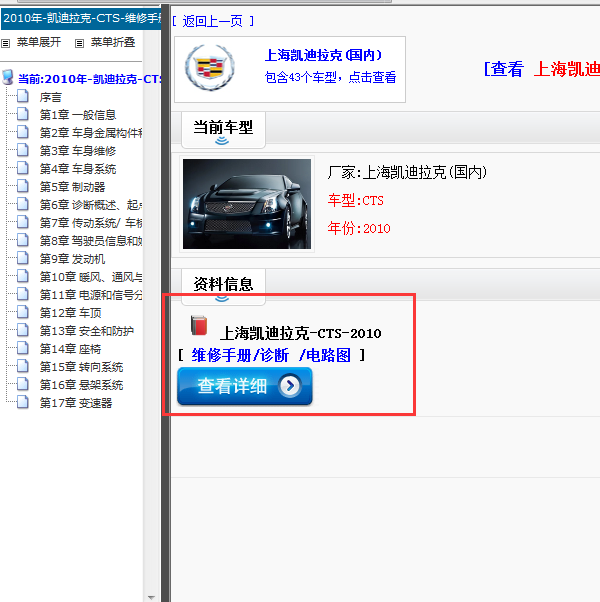
Task: Click the page icon next to 第12章 车顶
Action: coord(23,313)
